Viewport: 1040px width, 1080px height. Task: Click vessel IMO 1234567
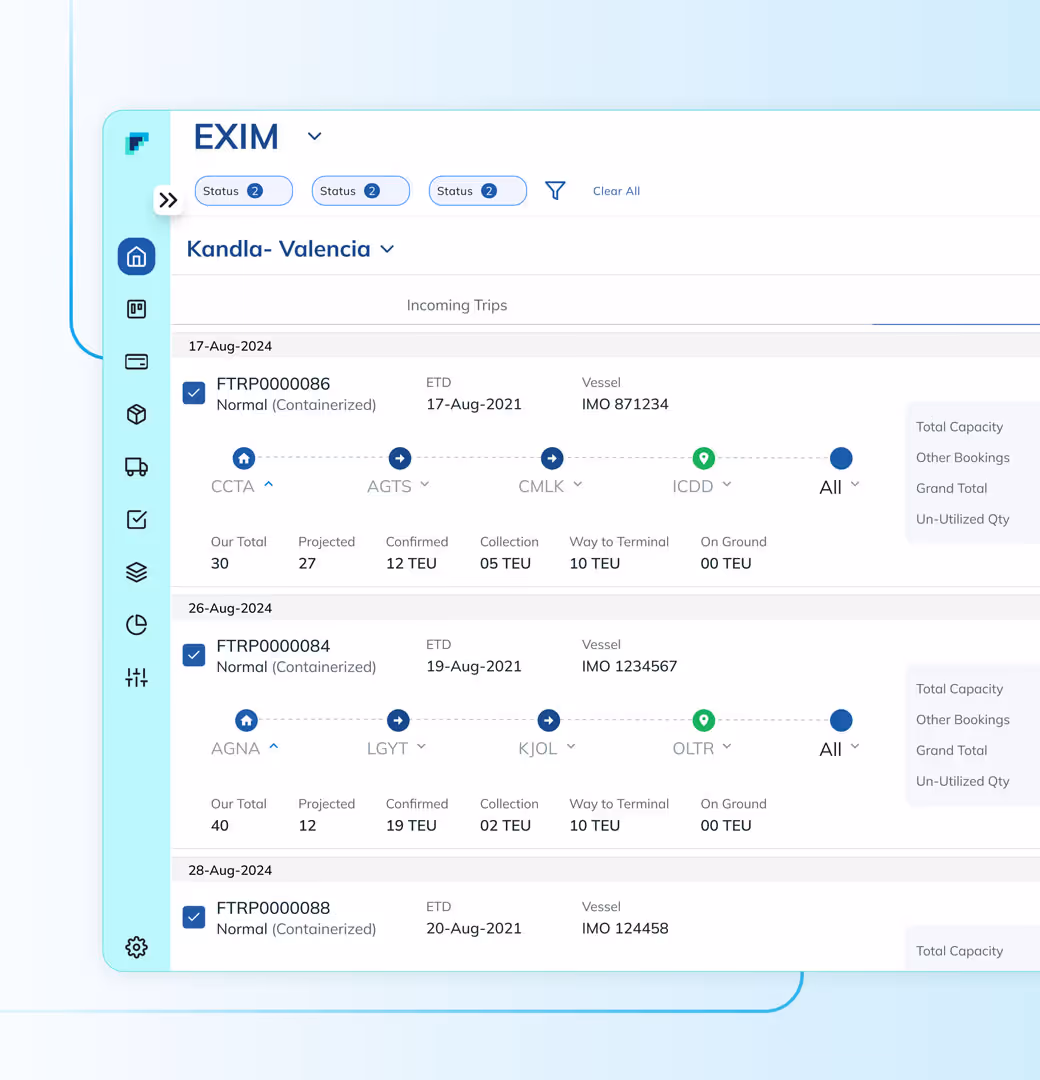630,667
